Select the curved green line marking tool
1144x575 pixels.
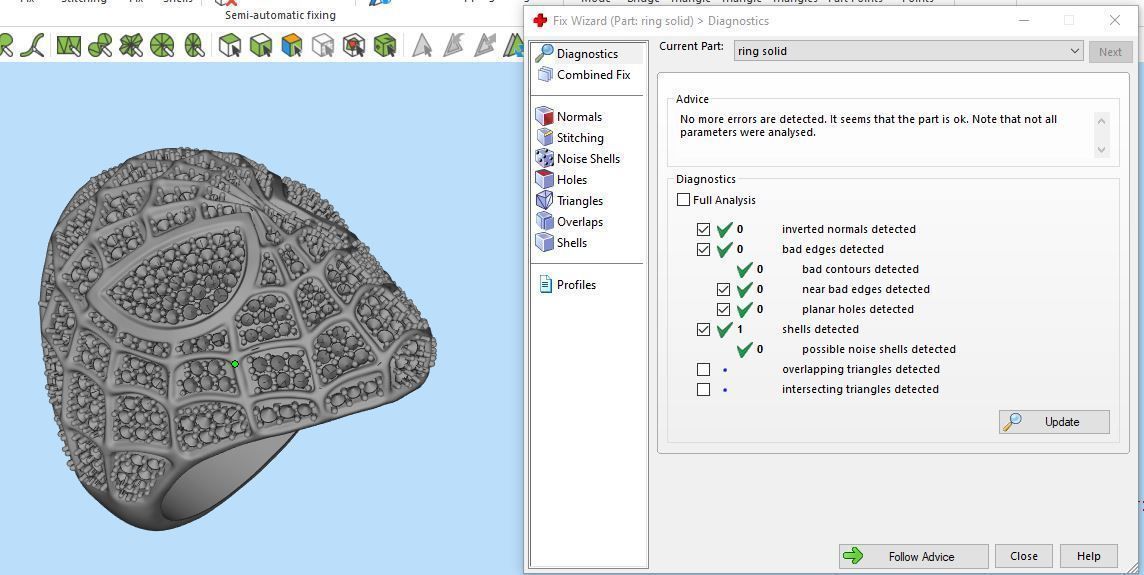pos(31,46)
